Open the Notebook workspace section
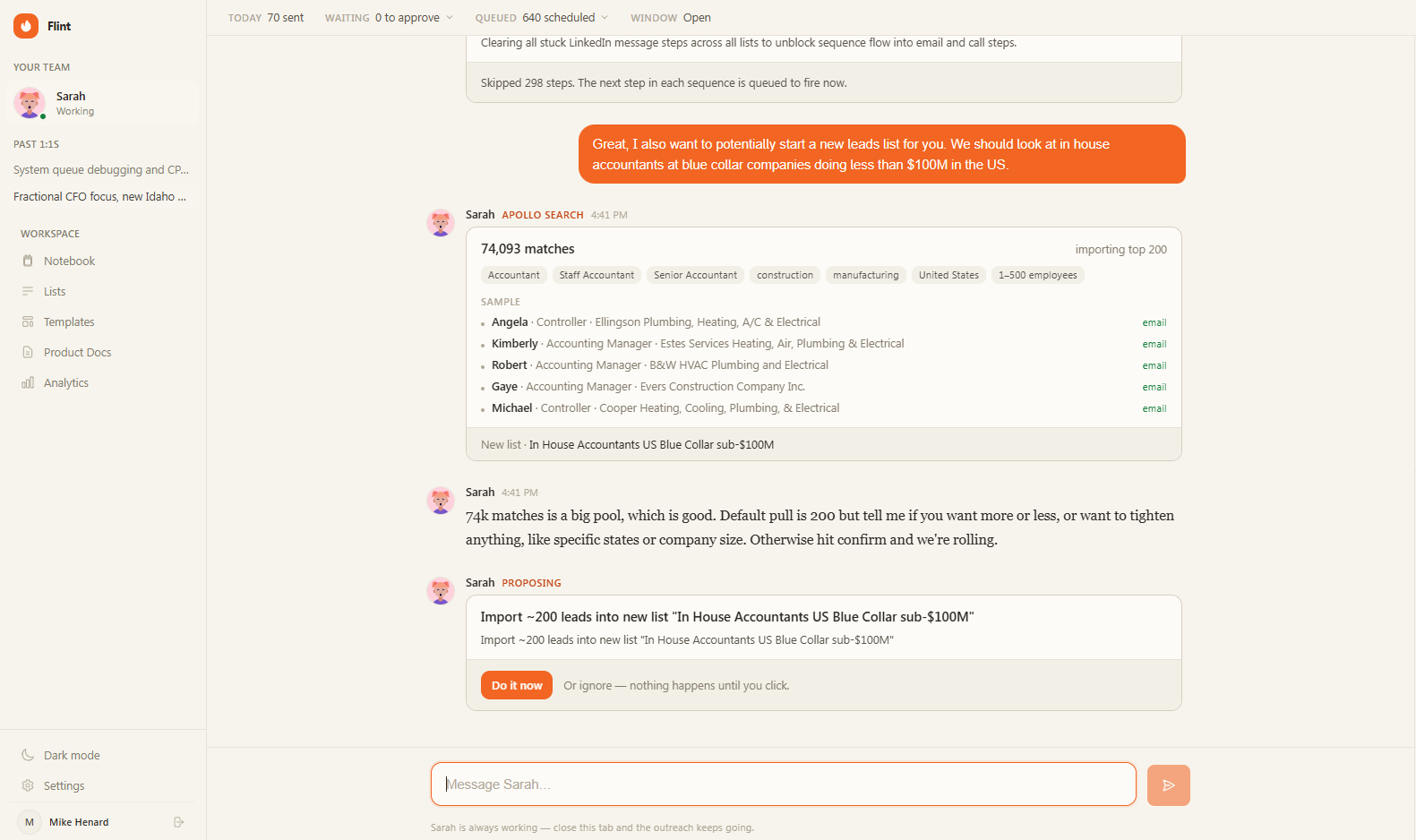Image resolution: width=1416 pixels, height=840 pixels. tap(103, 261)
